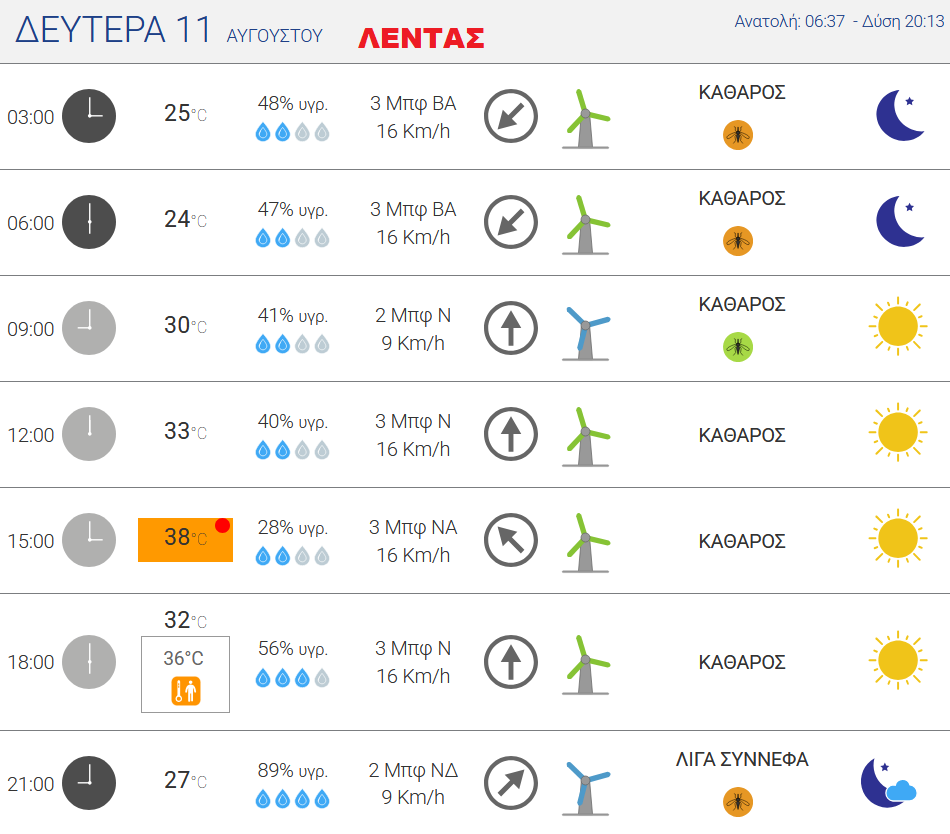Click the crescent moon icon at 06:00
Image resolution: width=950 pixels, height=834 pixels.
(x=900, y=221)
